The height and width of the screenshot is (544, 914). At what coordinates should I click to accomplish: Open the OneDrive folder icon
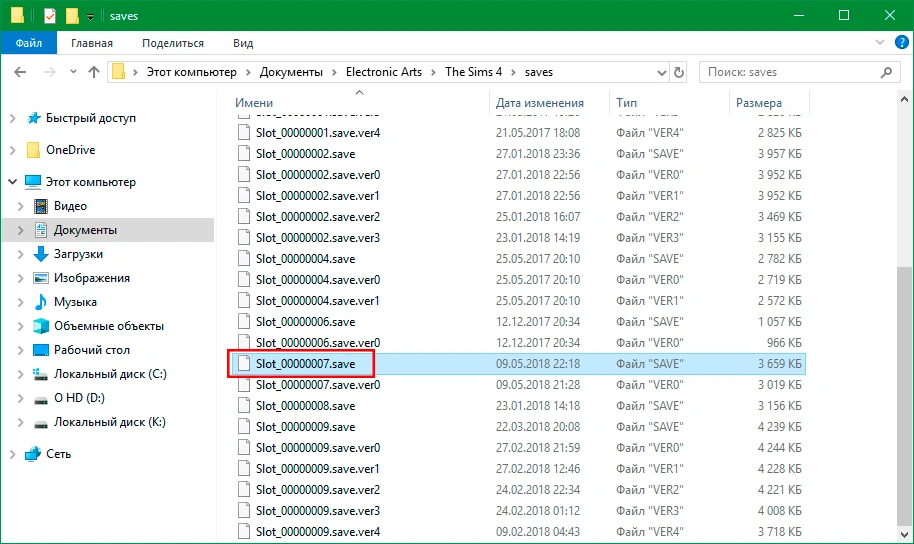pyautogui.click(x=33, y=150)
